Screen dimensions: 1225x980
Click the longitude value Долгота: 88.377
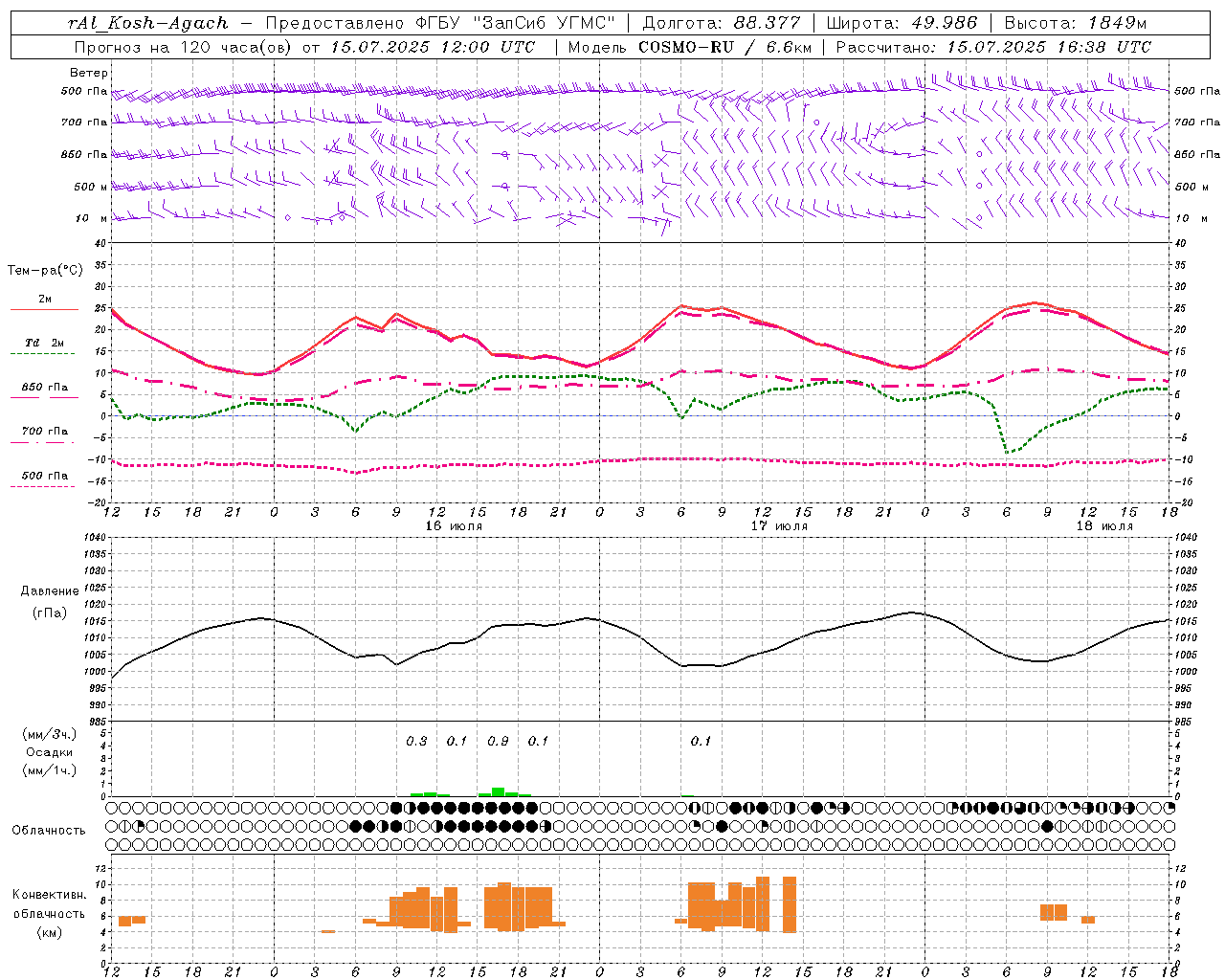[x=722, y=23]
